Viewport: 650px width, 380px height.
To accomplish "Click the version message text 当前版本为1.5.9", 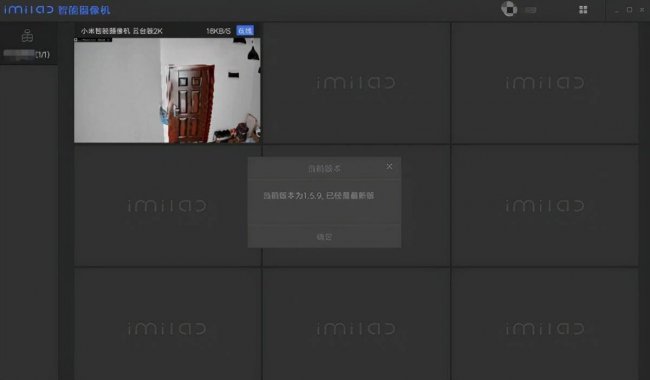I will point(319,196).
